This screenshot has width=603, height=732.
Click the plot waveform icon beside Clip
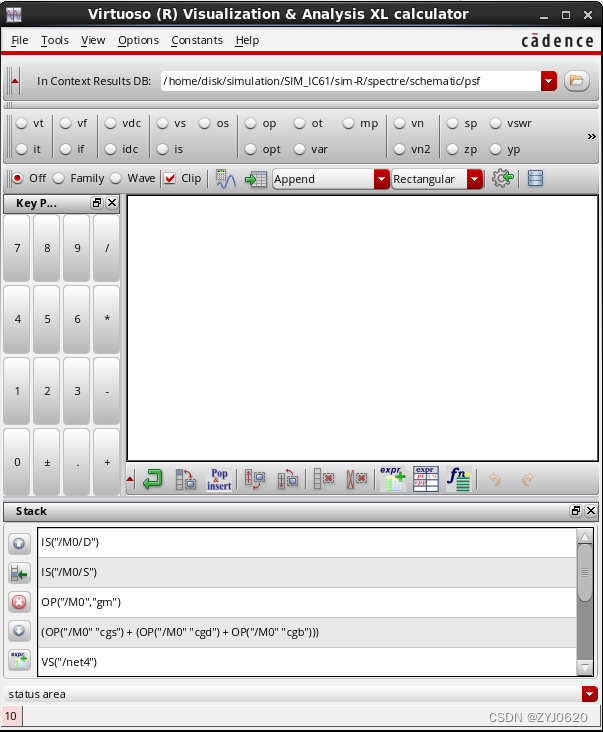click(226, 179)
